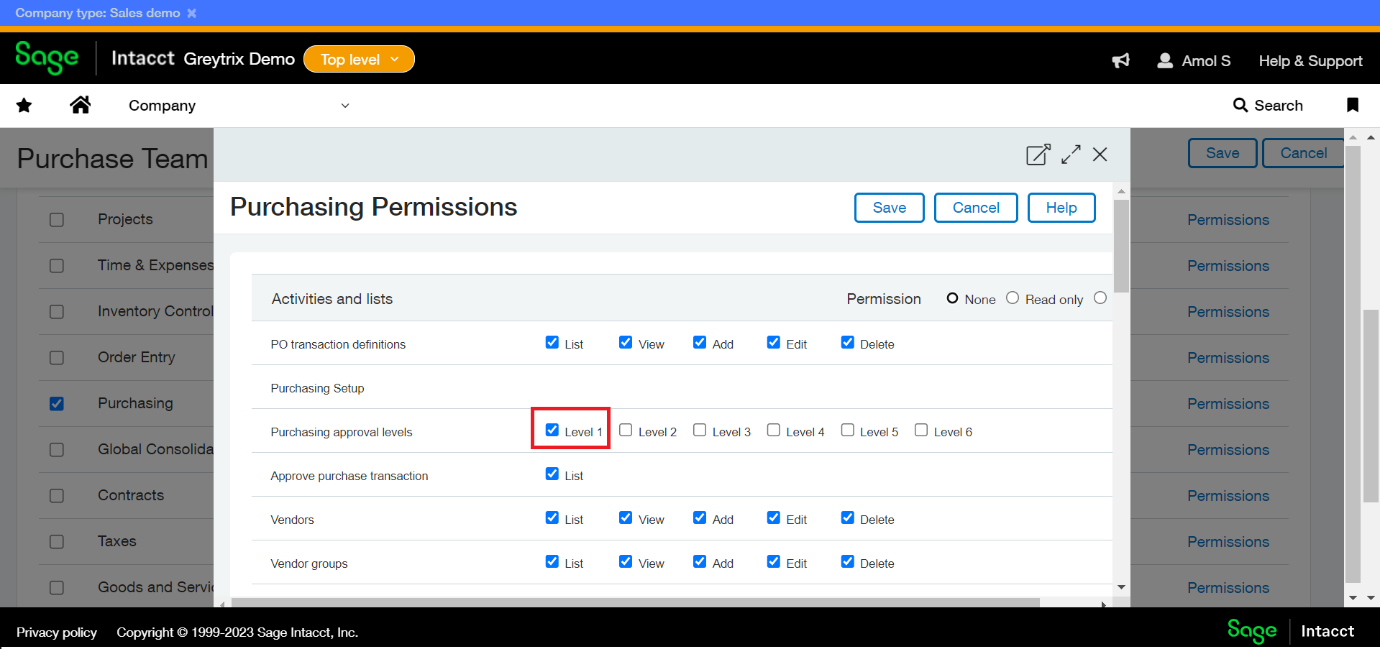Toggle Delete checkbox for Vendors
Viewport: 1380px width, 649px height.
click(x=847, y=518)
